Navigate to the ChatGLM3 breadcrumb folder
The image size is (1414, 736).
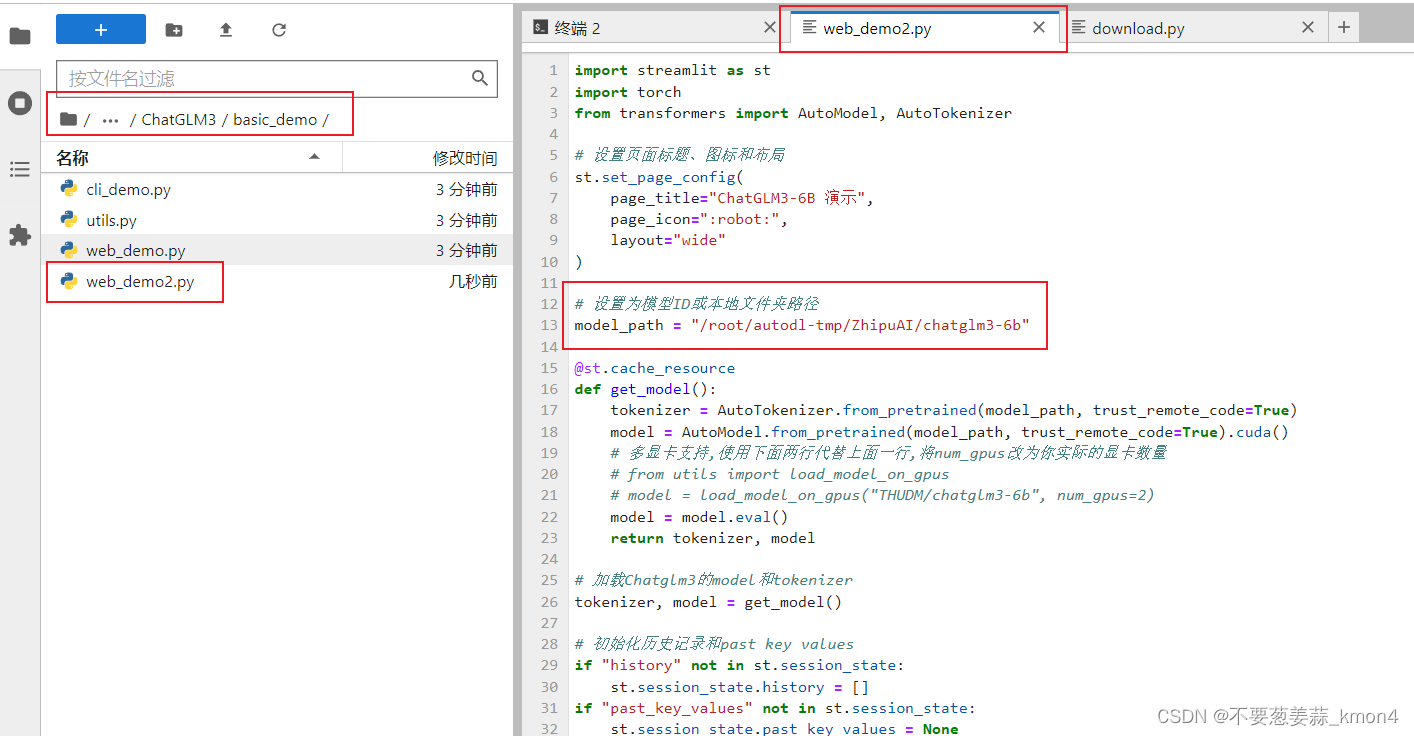[179, 119]
